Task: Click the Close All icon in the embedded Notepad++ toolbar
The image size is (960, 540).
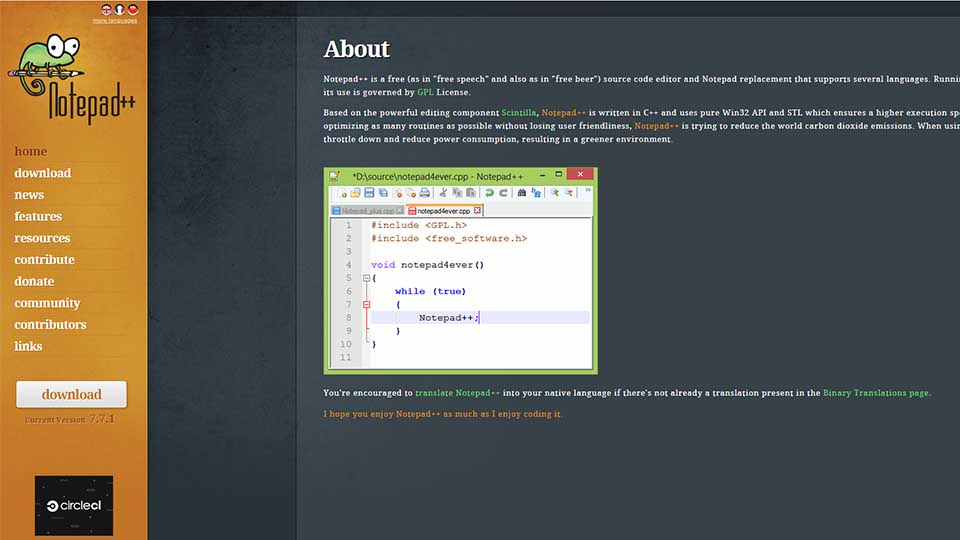Action: click(x=411, y=193)
